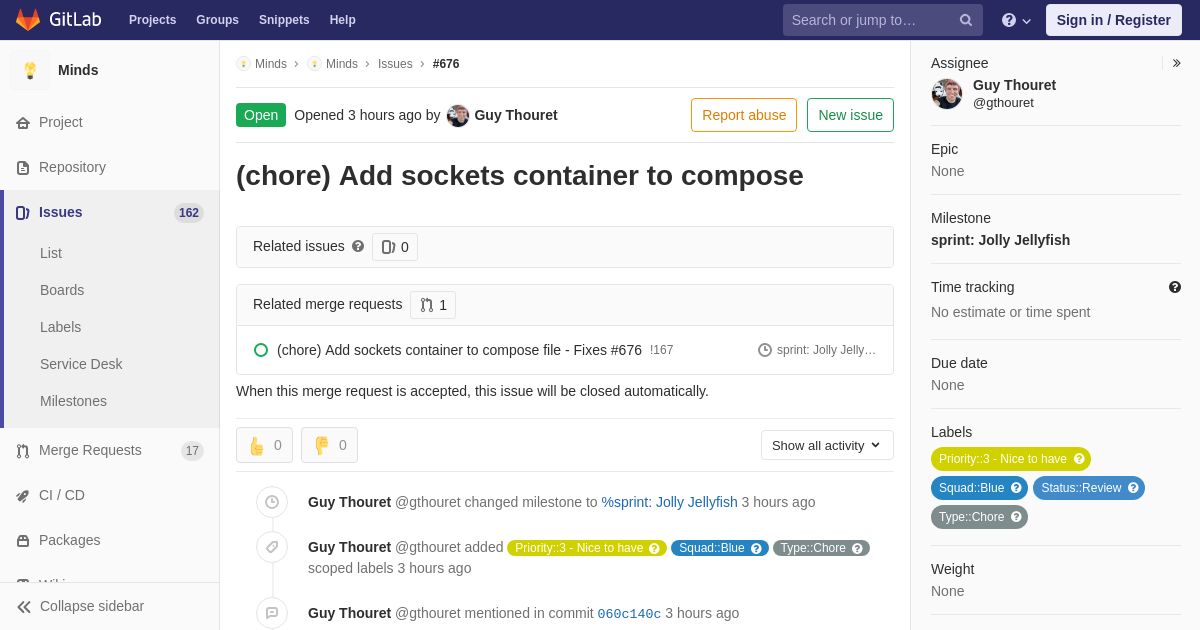Click sprint: Jolly Jellyfish in Milestone sidebar
The width and height of the screenshot is (1200, 630).
point(1000,240)
